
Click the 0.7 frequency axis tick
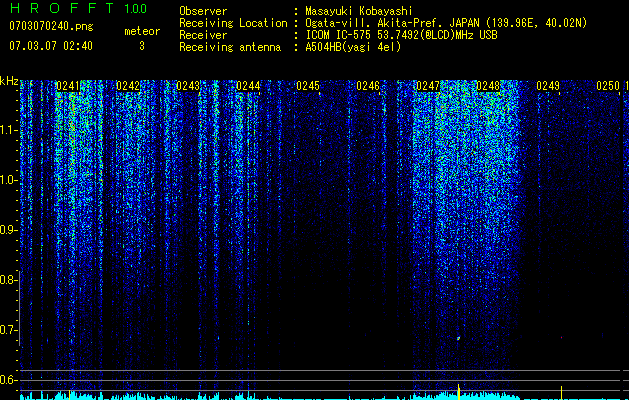[8, 330]
